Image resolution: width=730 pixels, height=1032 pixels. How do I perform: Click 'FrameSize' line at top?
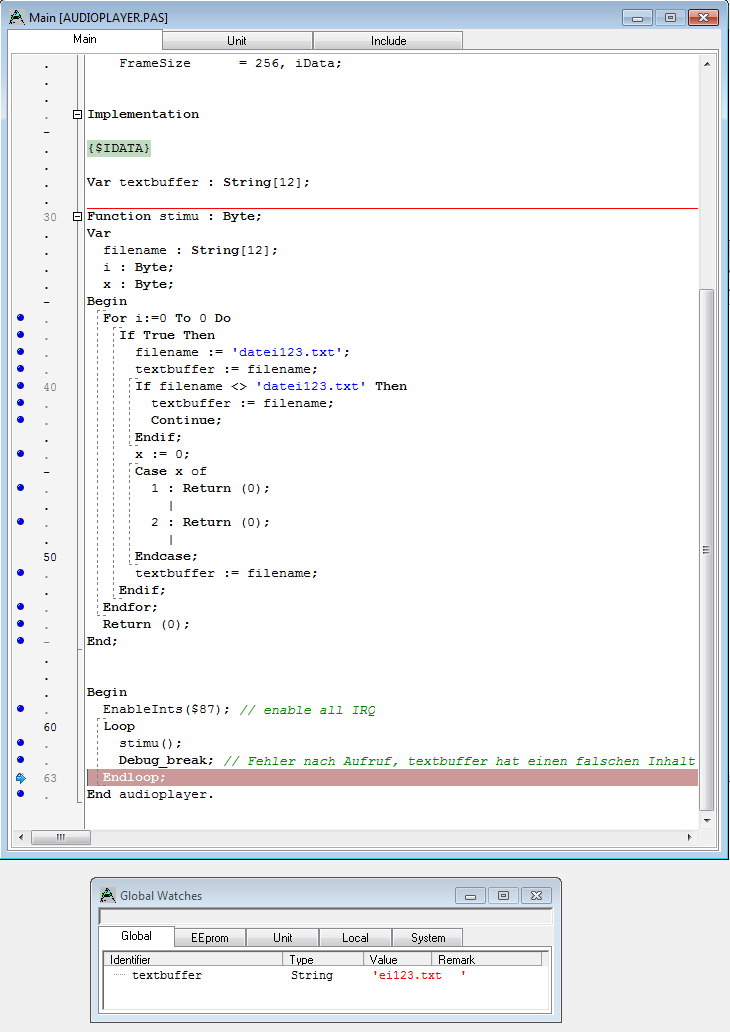point(230,63)
